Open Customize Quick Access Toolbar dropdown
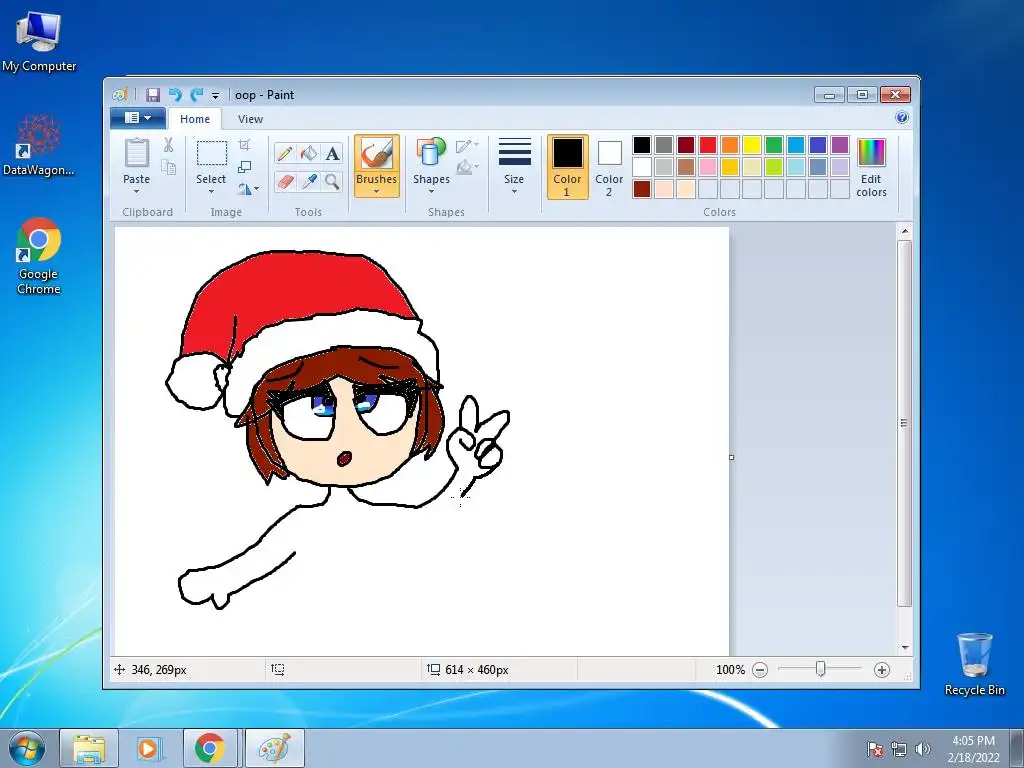 pos(216,96)
